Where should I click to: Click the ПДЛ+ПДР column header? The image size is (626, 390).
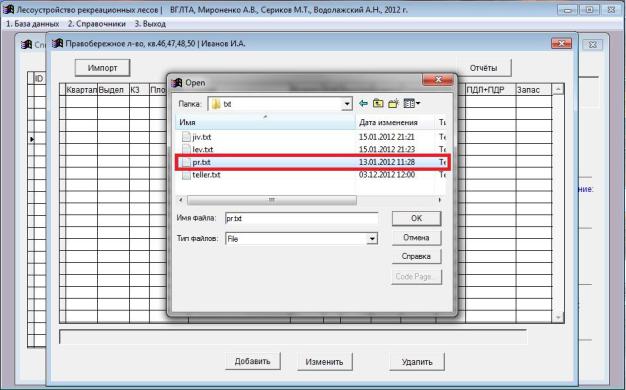click(x=490, y=90)
